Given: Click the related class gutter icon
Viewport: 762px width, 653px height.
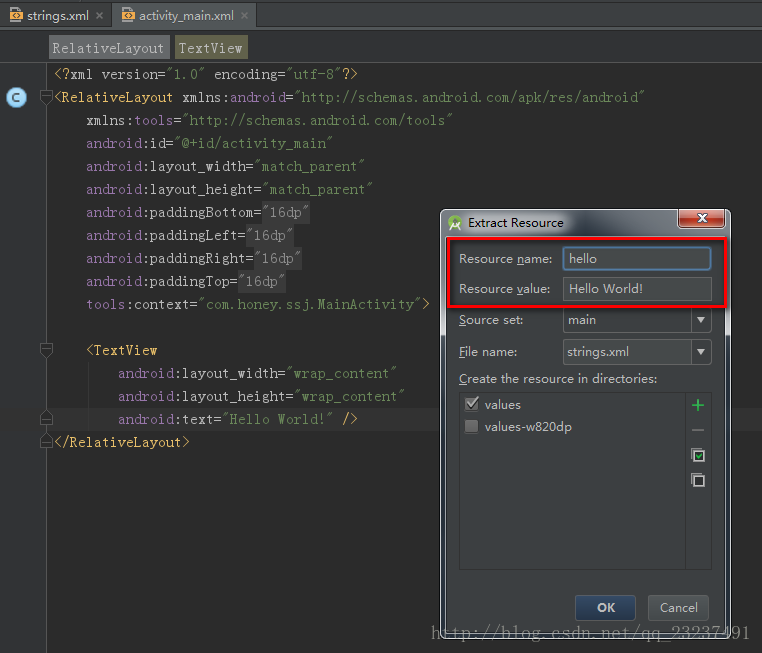Looking at the screenshot, I should point(16,98).
